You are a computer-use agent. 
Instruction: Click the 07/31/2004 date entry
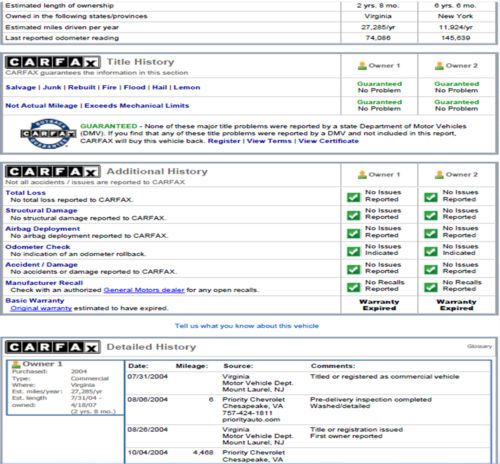pos(147,377)
